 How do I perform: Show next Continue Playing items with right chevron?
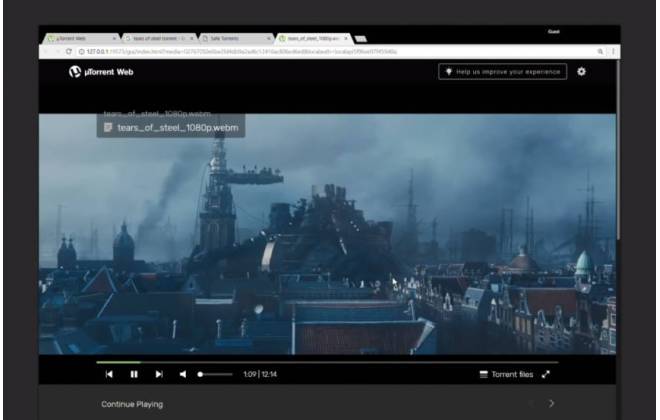(551, 403)
